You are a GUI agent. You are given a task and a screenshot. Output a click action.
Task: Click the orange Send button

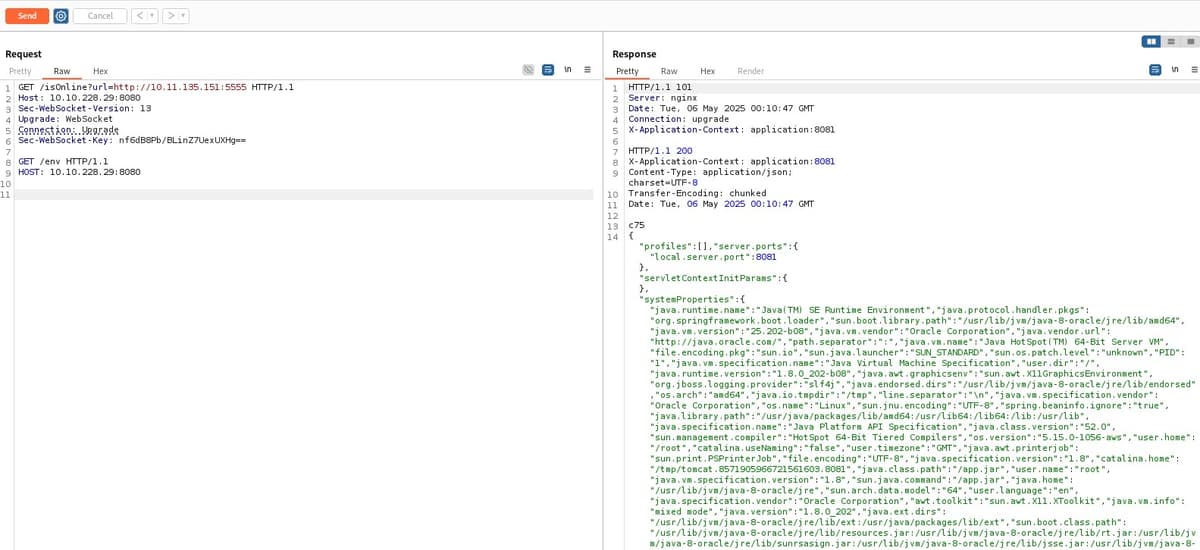(x=26, y=16)
